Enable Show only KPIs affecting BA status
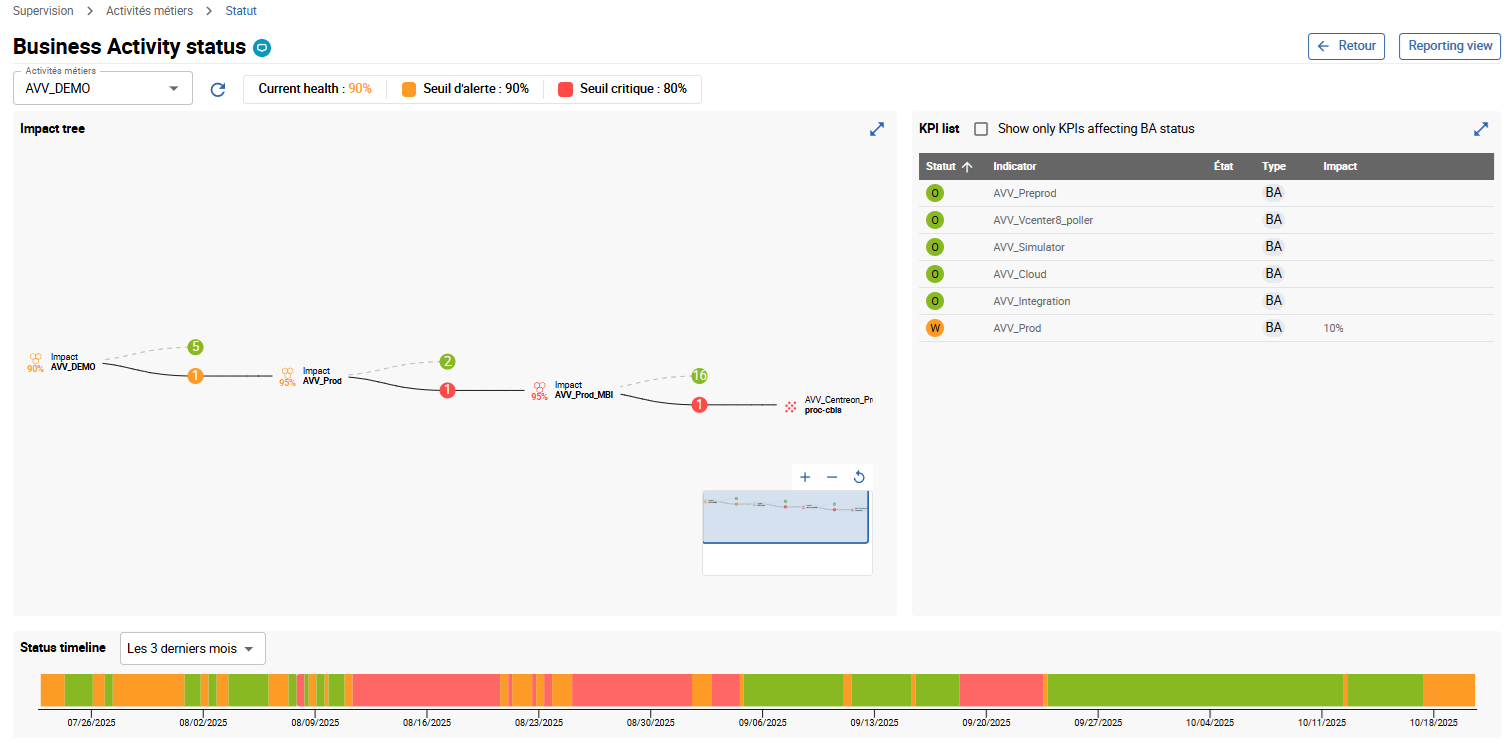1504x754 pixels. [981, 129]
